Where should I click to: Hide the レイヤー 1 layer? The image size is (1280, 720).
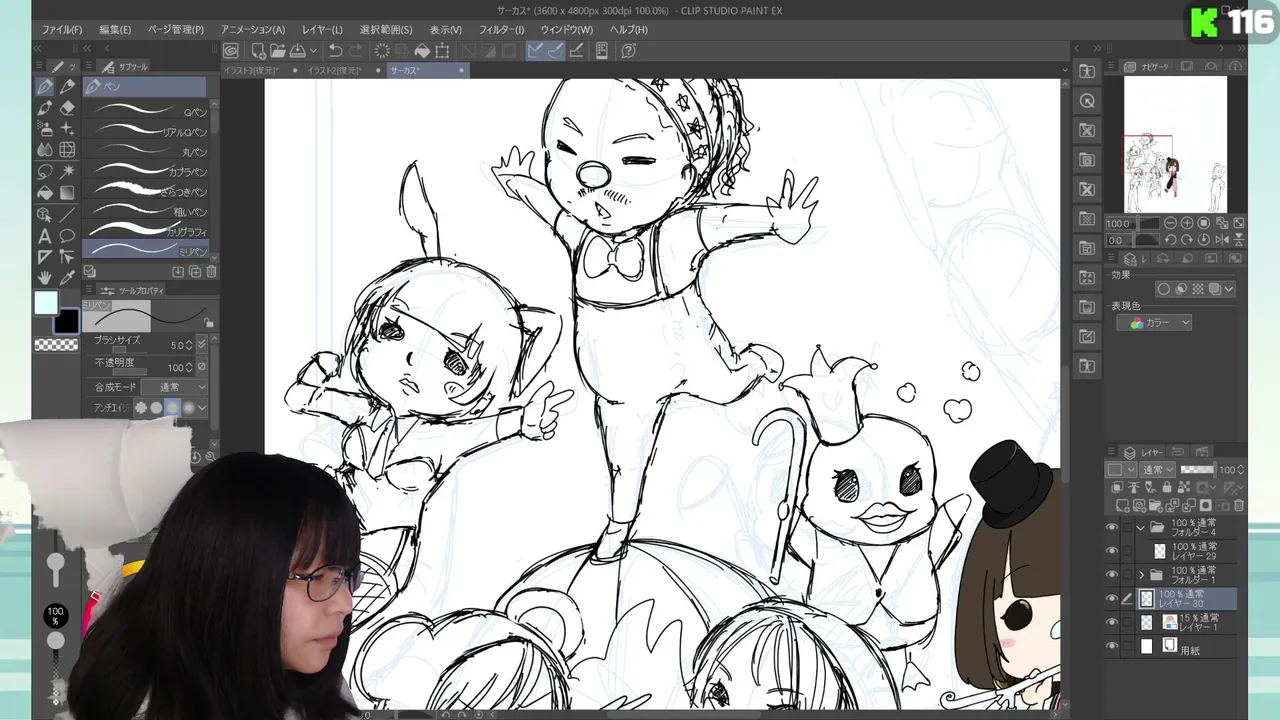[1112, 622]
